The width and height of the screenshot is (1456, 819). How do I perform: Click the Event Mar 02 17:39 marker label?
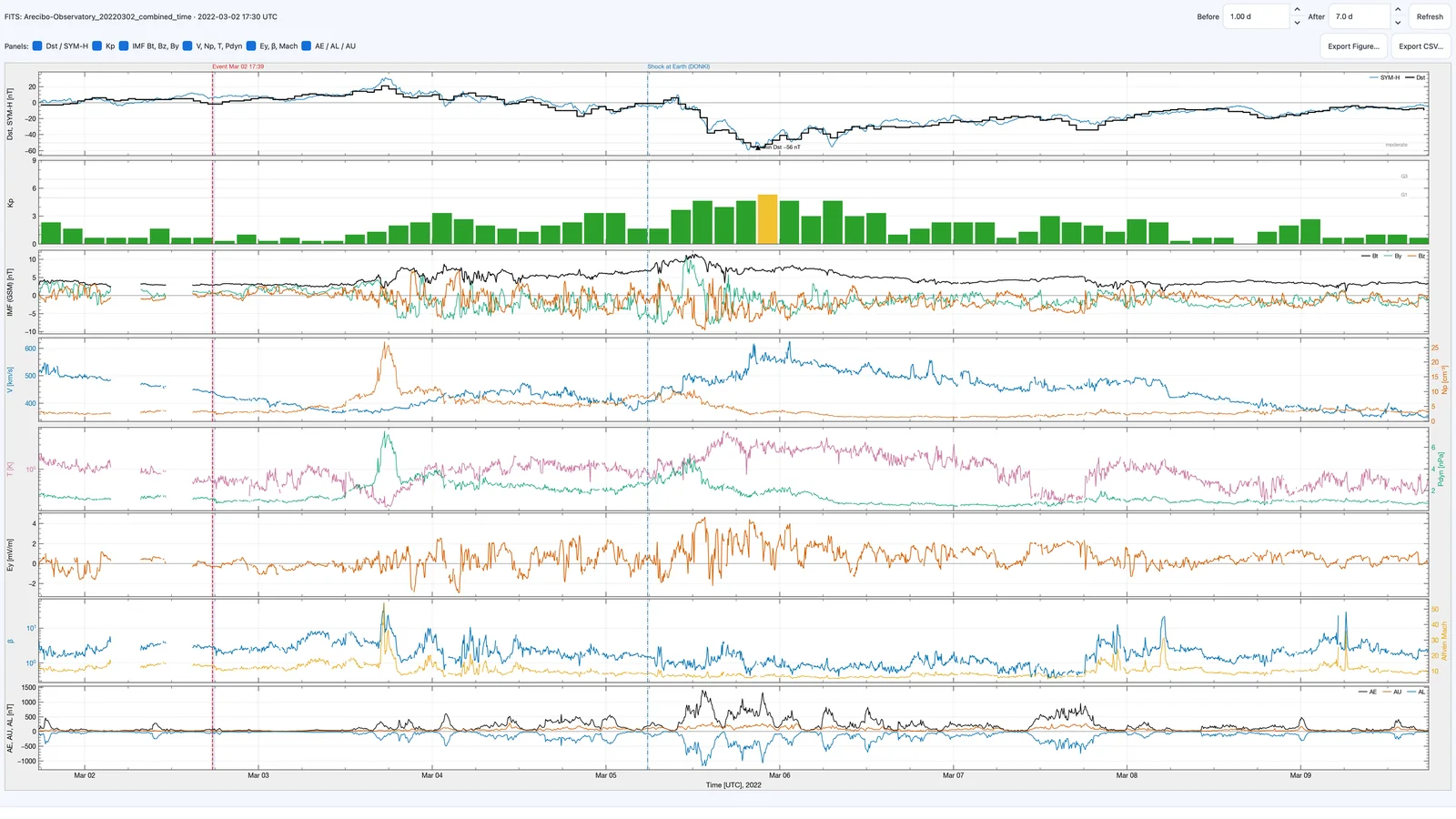click(x=238, y=66)
